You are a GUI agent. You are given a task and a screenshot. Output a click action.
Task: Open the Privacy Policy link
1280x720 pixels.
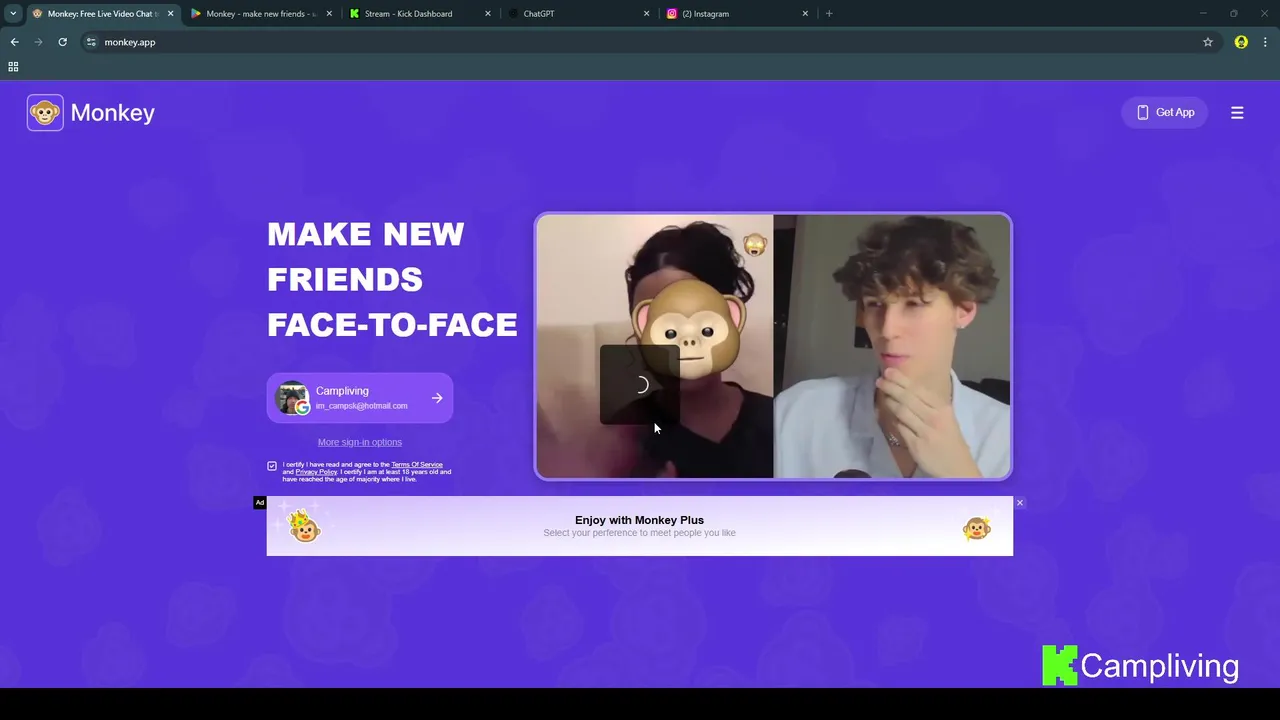pos(316,472)
